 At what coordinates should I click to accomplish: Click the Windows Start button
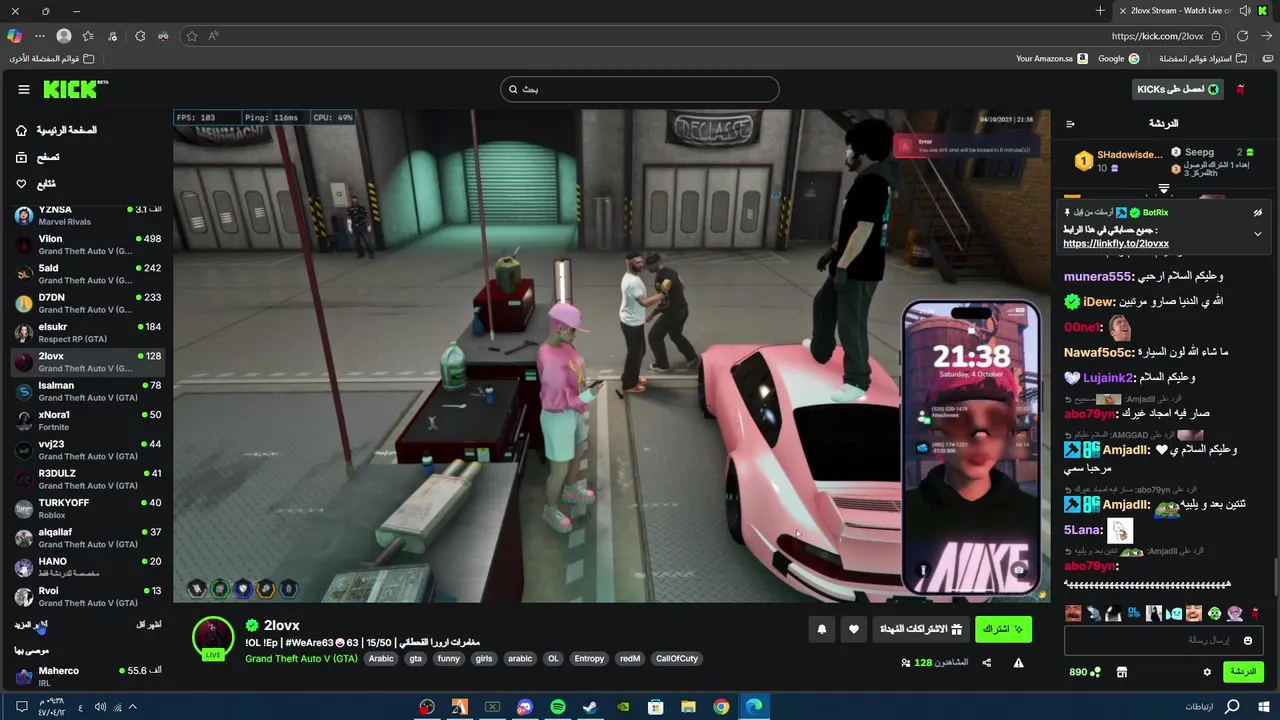1264,707
